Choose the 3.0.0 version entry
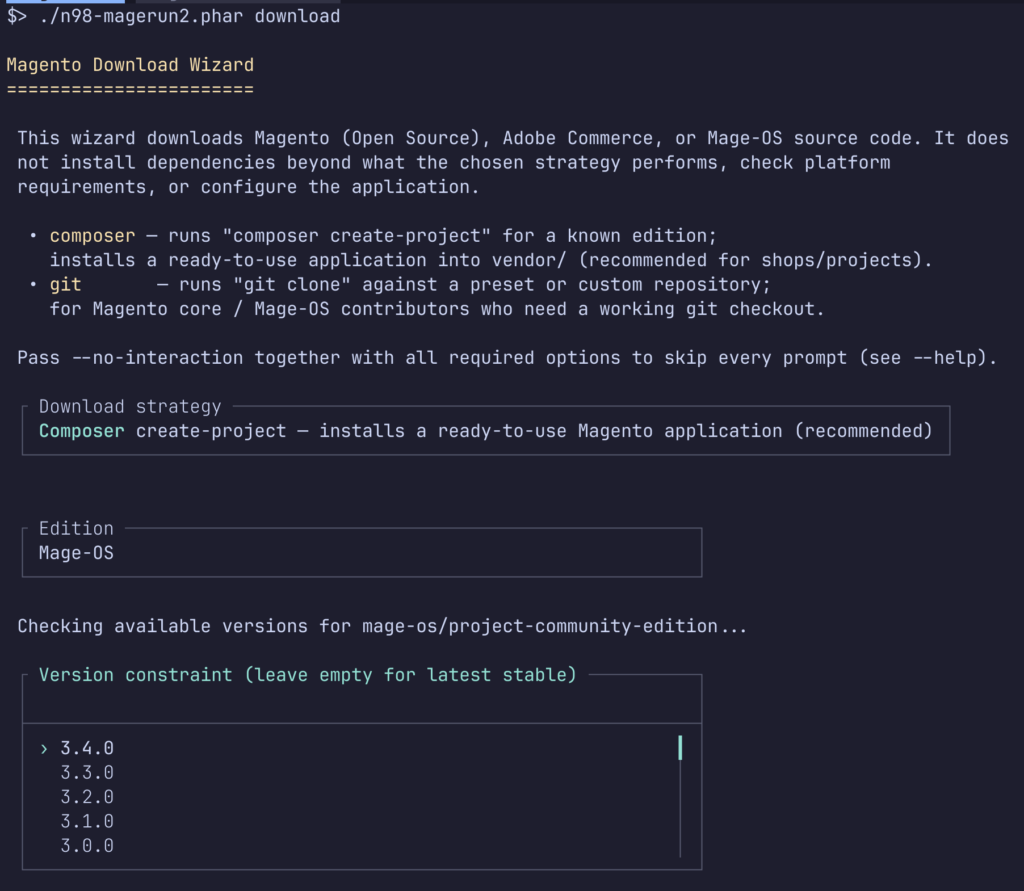The height and width of the screenshot is (891, 1024). click(x=87, y=846)
